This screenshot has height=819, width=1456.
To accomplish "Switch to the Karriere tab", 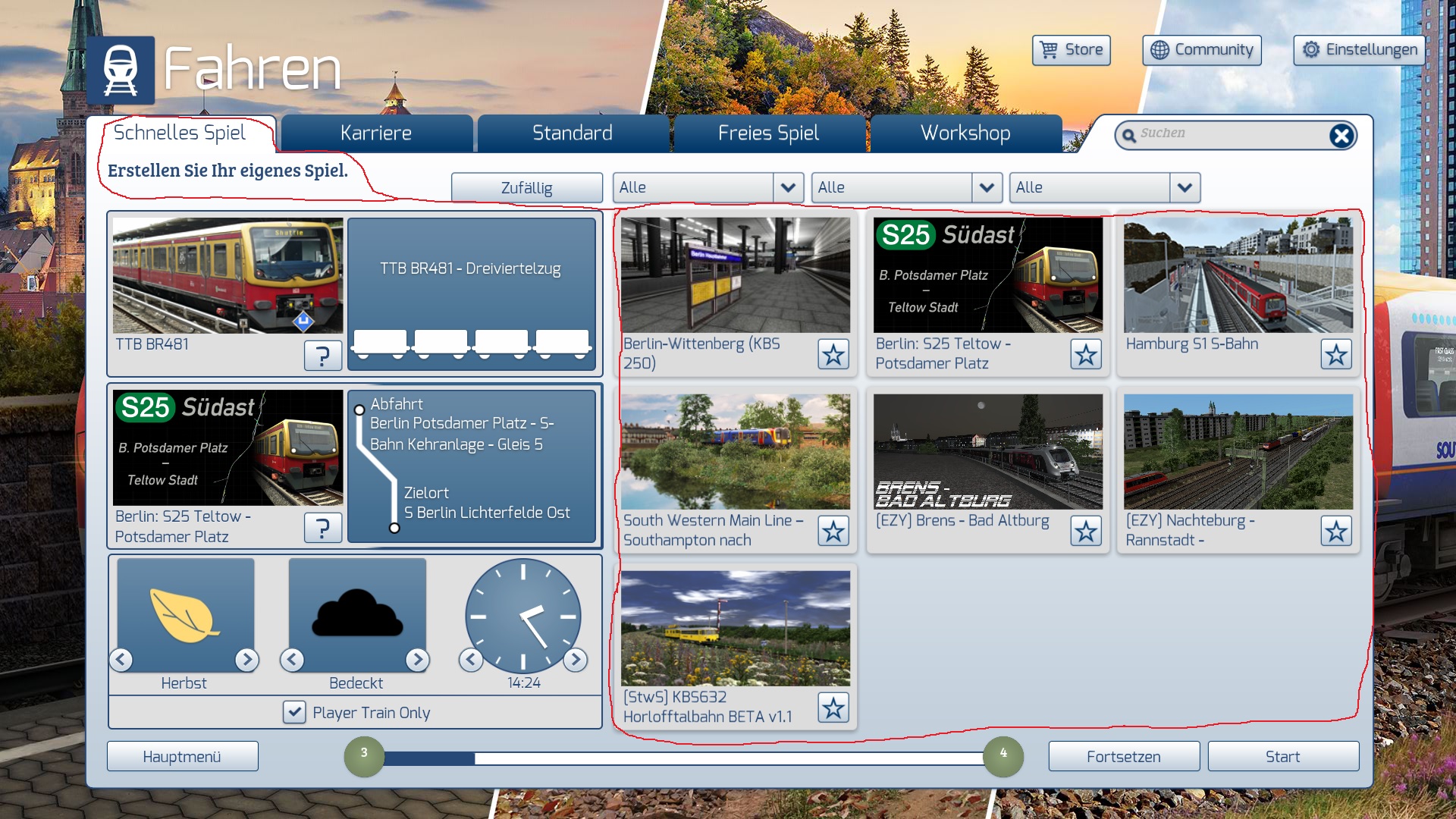I will 376,133.
